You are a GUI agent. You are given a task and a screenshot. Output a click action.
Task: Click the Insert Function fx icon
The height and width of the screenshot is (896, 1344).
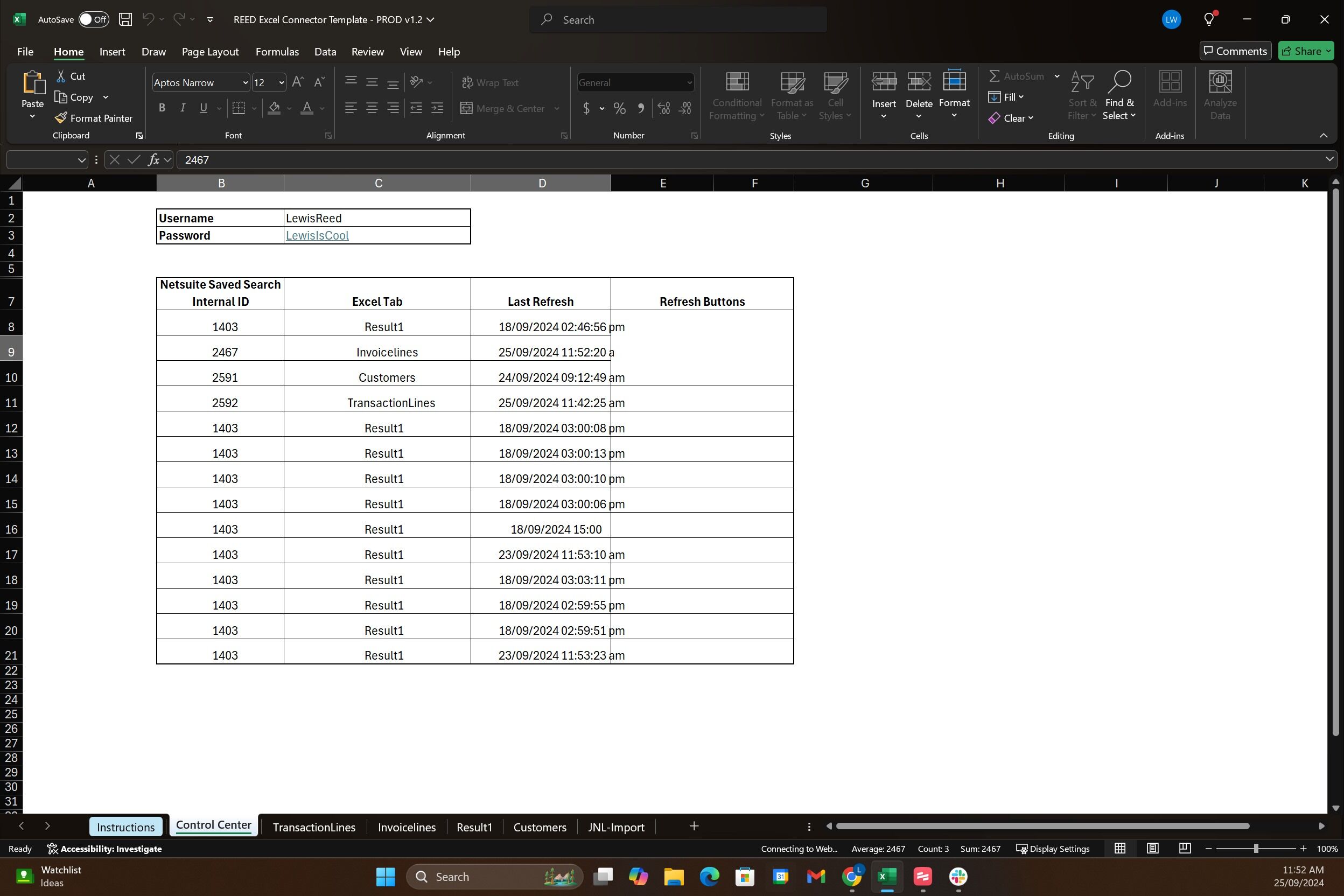click(153, 160)
